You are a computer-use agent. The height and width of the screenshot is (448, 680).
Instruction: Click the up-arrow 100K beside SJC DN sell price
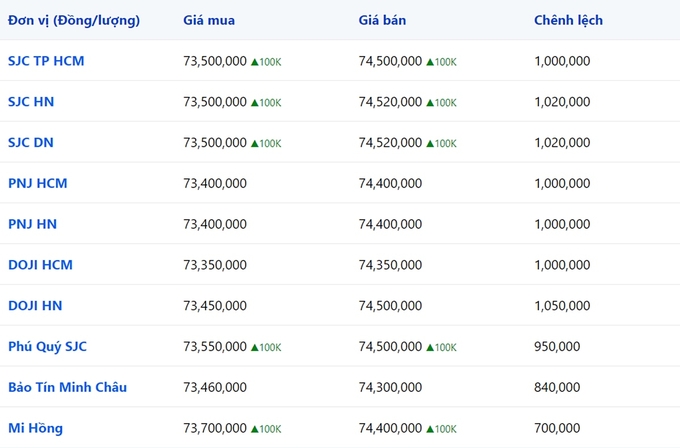[441, 144]
